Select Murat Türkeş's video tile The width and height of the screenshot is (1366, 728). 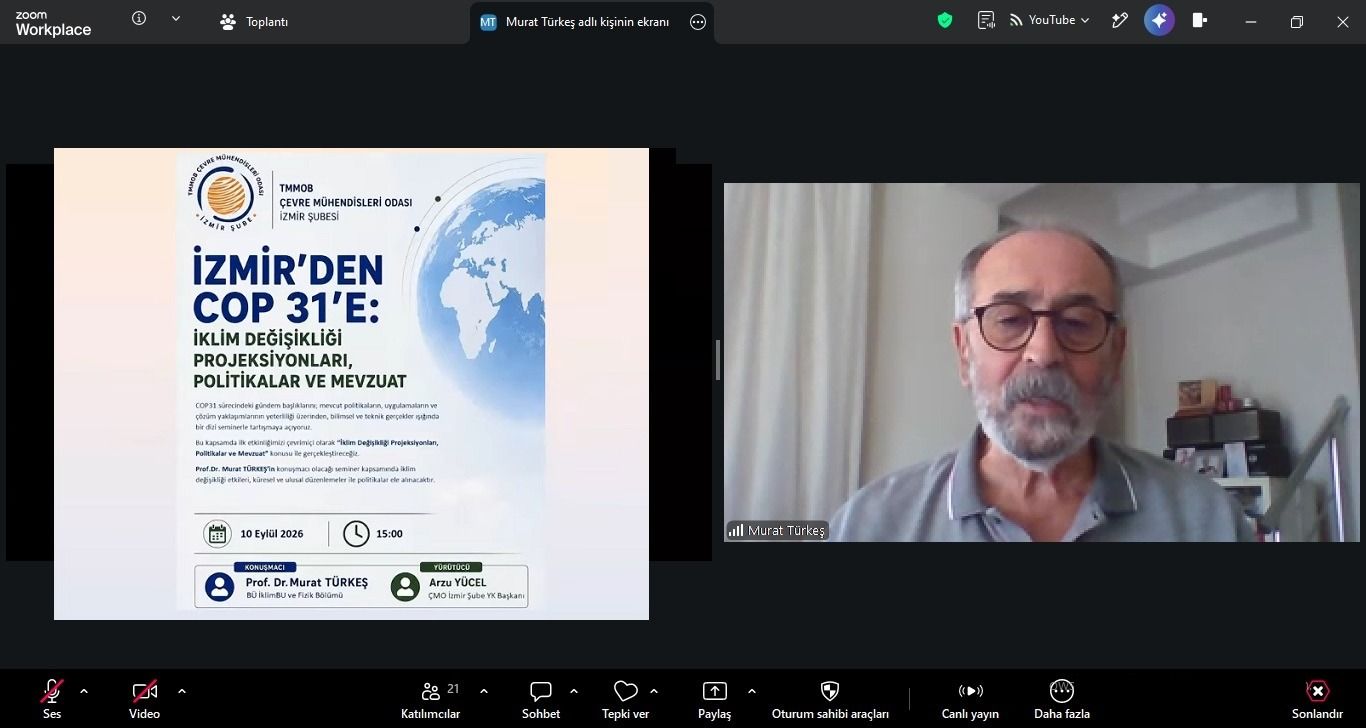click(1042, 362)
